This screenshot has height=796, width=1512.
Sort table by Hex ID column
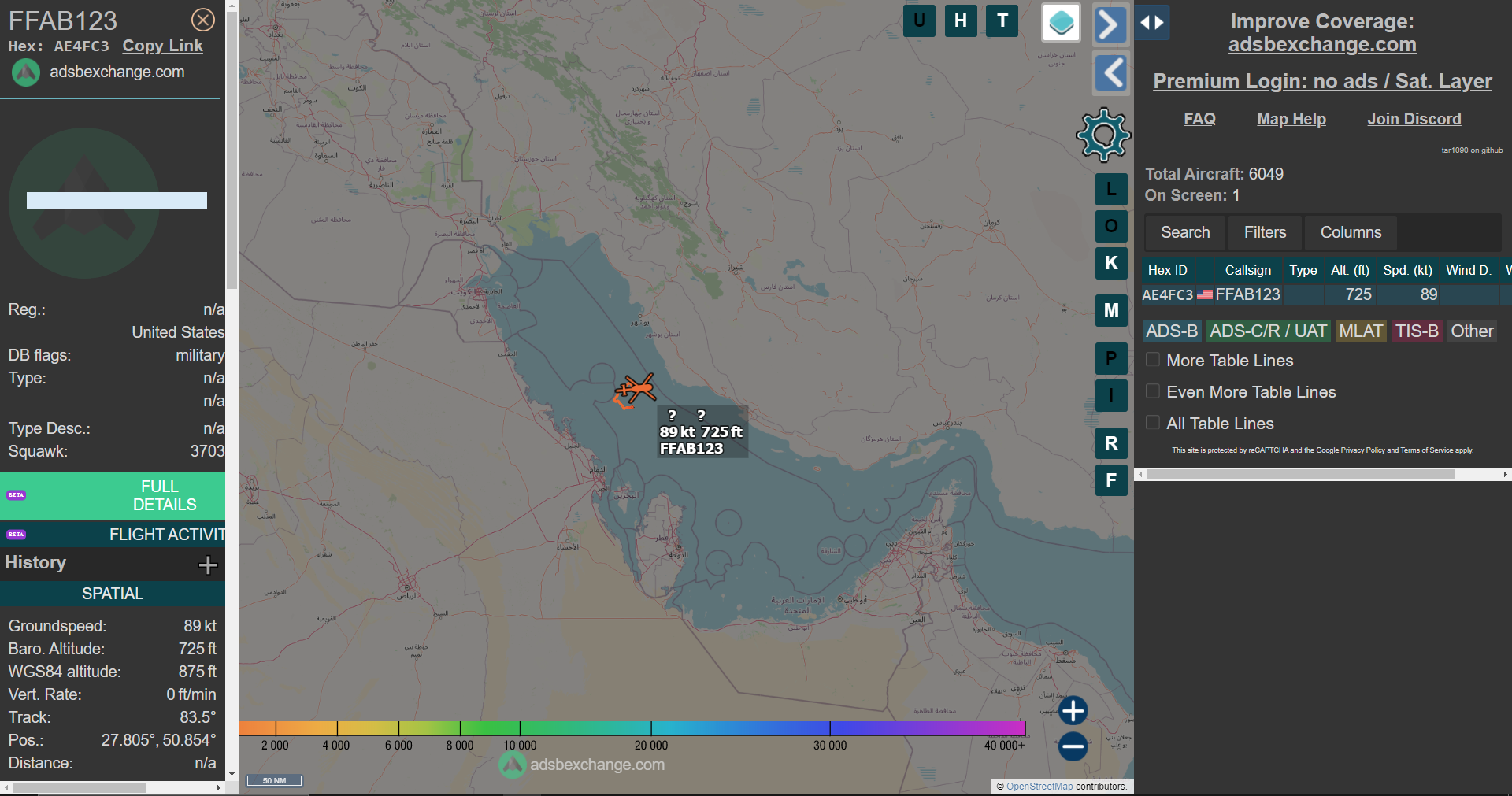click(1167, 270)
